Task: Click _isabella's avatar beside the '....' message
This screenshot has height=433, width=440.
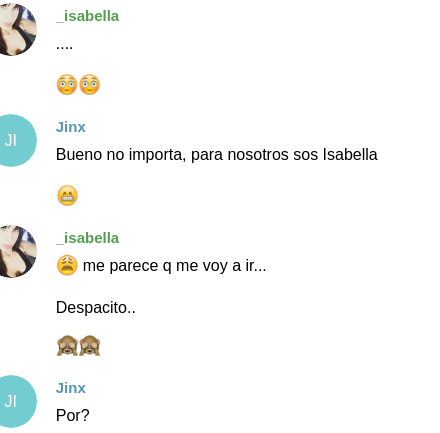Action: pyautogui.click(x=15, y=29)
